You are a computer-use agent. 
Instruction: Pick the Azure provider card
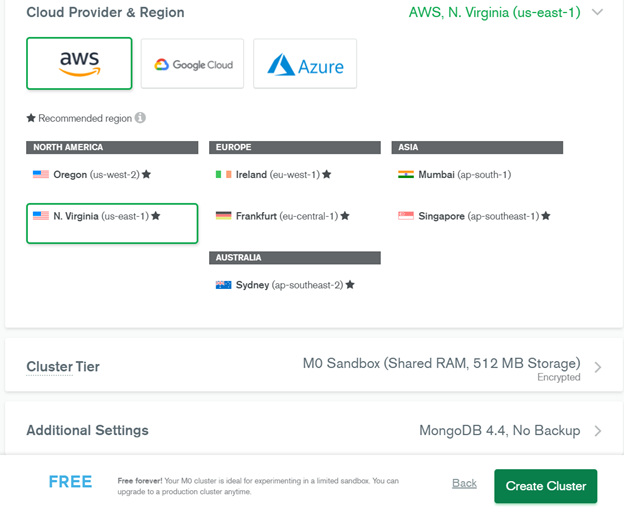[x=305, y=64]
